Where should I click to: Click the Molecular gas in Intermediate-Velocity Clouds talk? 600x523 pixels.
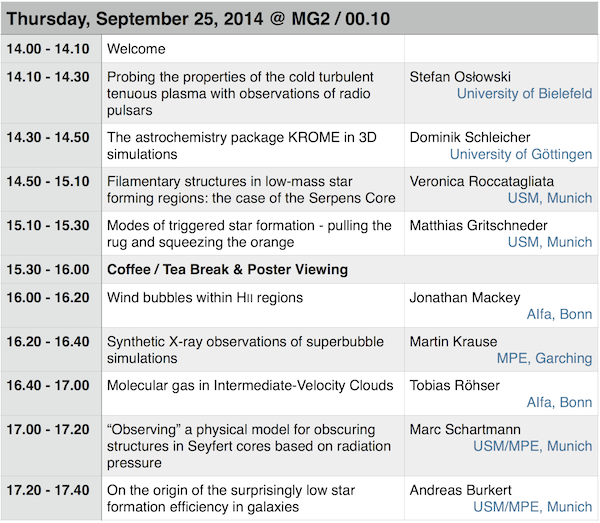coord(250,385)
